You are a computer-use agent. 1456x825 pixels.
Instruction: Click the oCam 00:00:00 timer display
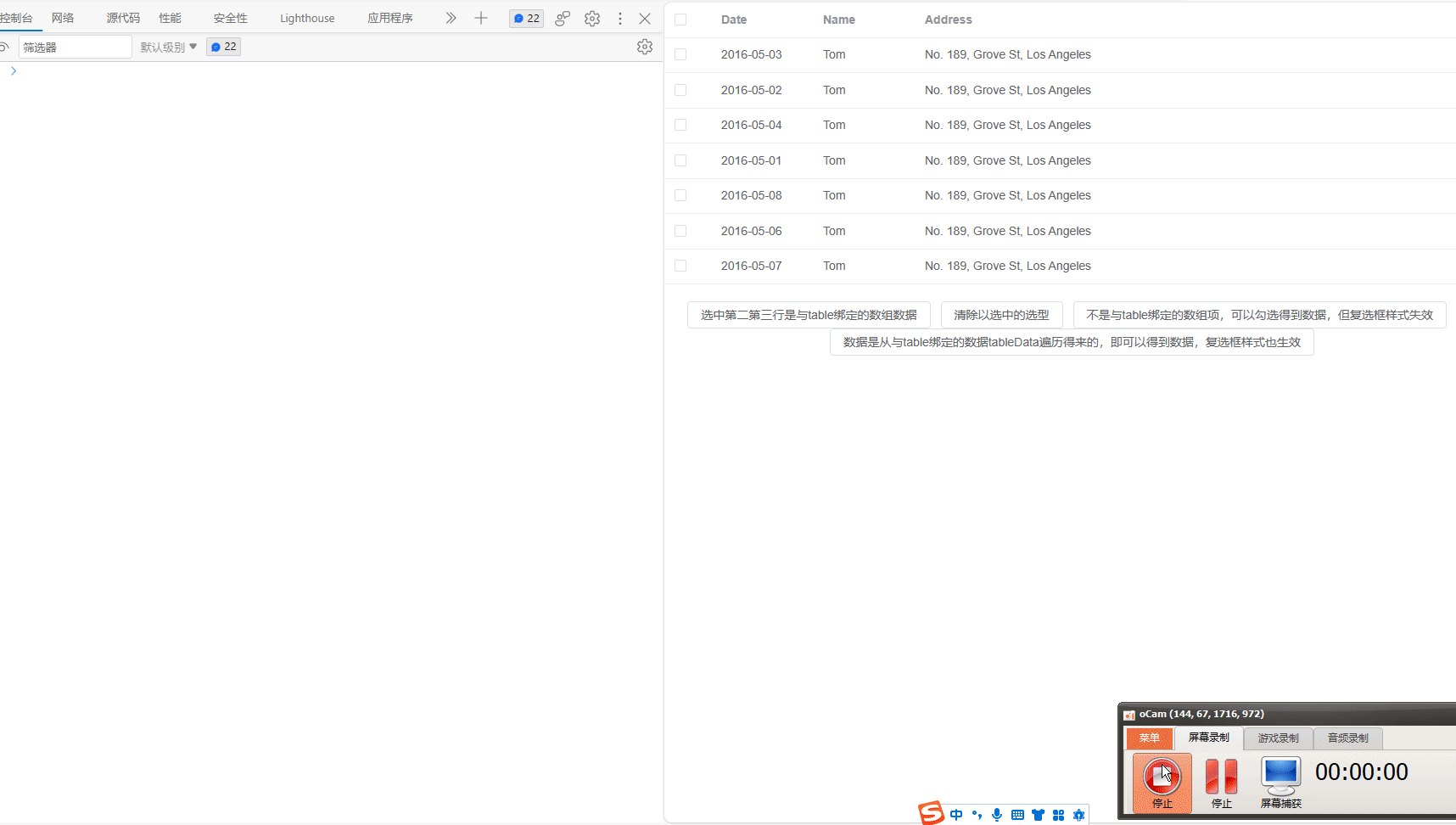tap(1362, 772)
